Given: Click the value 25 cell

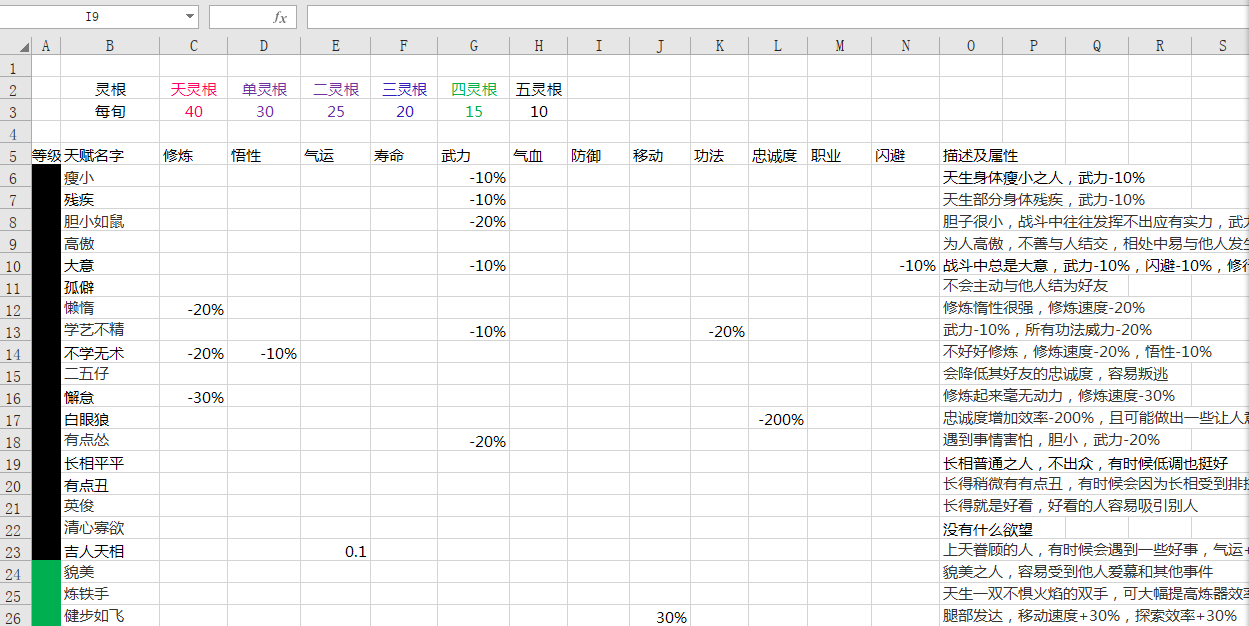Looking at the screenshot, I should pos(335,111).
